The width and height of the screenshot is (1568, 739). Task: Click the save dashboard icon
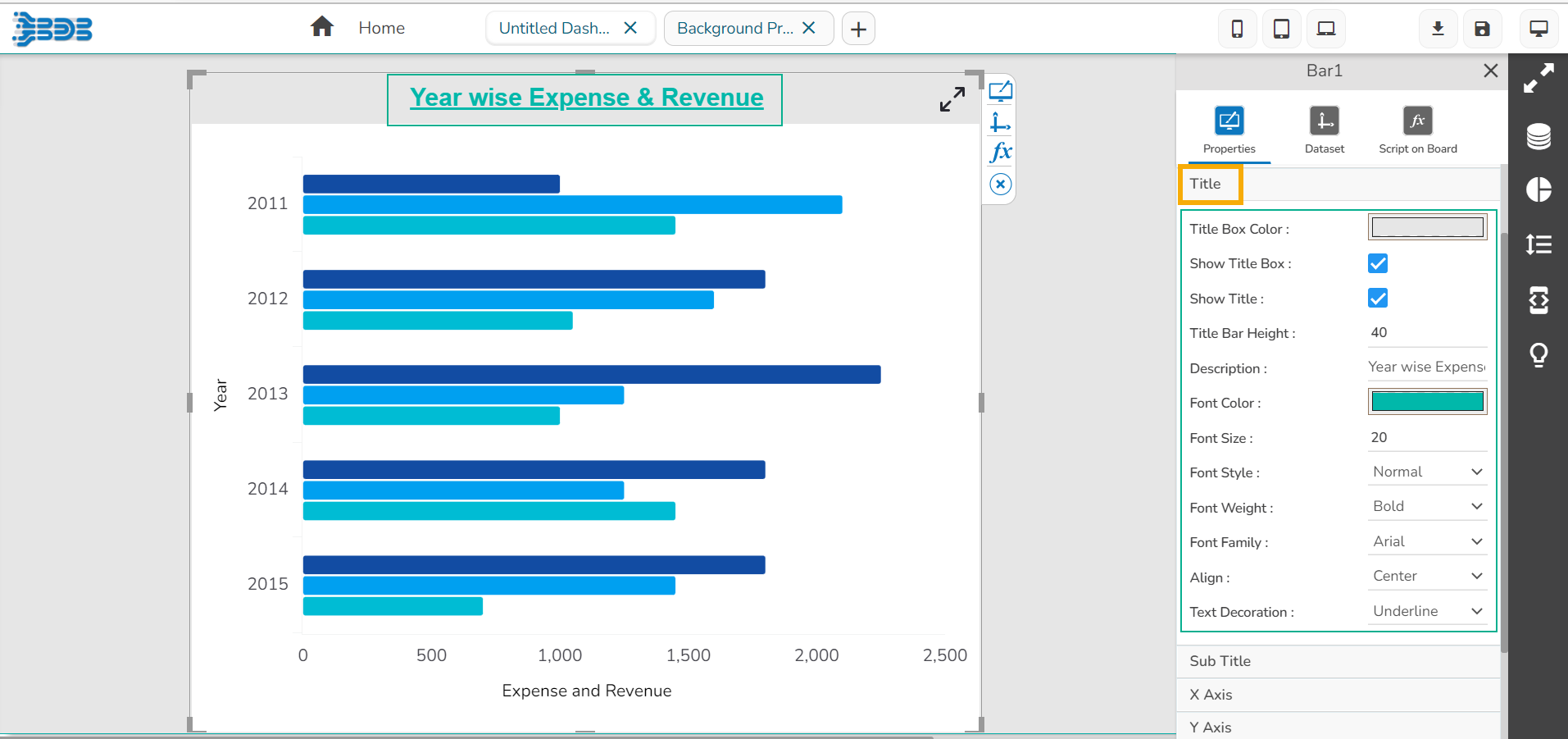pyautogui.click(x=1481, y=30)
